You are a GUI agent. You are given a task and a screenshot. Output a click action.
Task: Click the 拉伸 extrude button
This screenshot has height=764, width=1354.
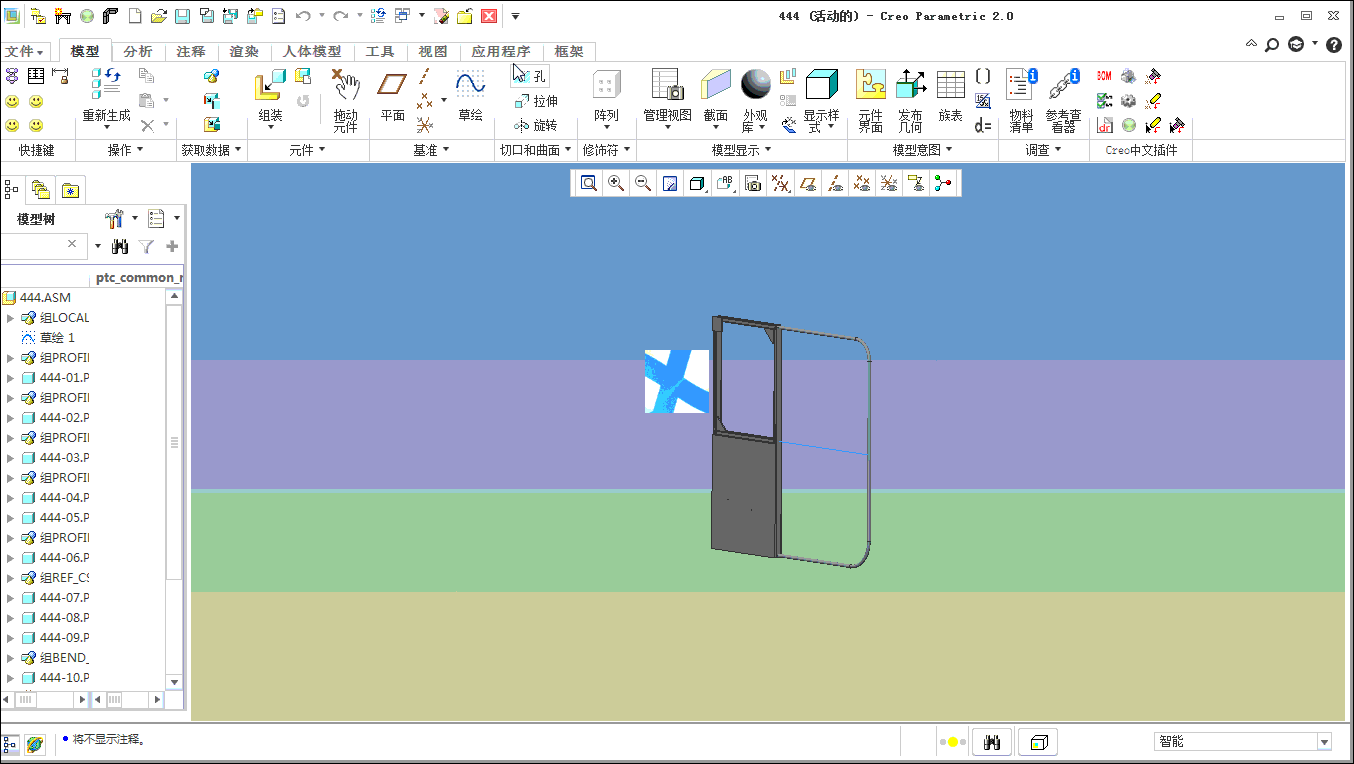536,101
